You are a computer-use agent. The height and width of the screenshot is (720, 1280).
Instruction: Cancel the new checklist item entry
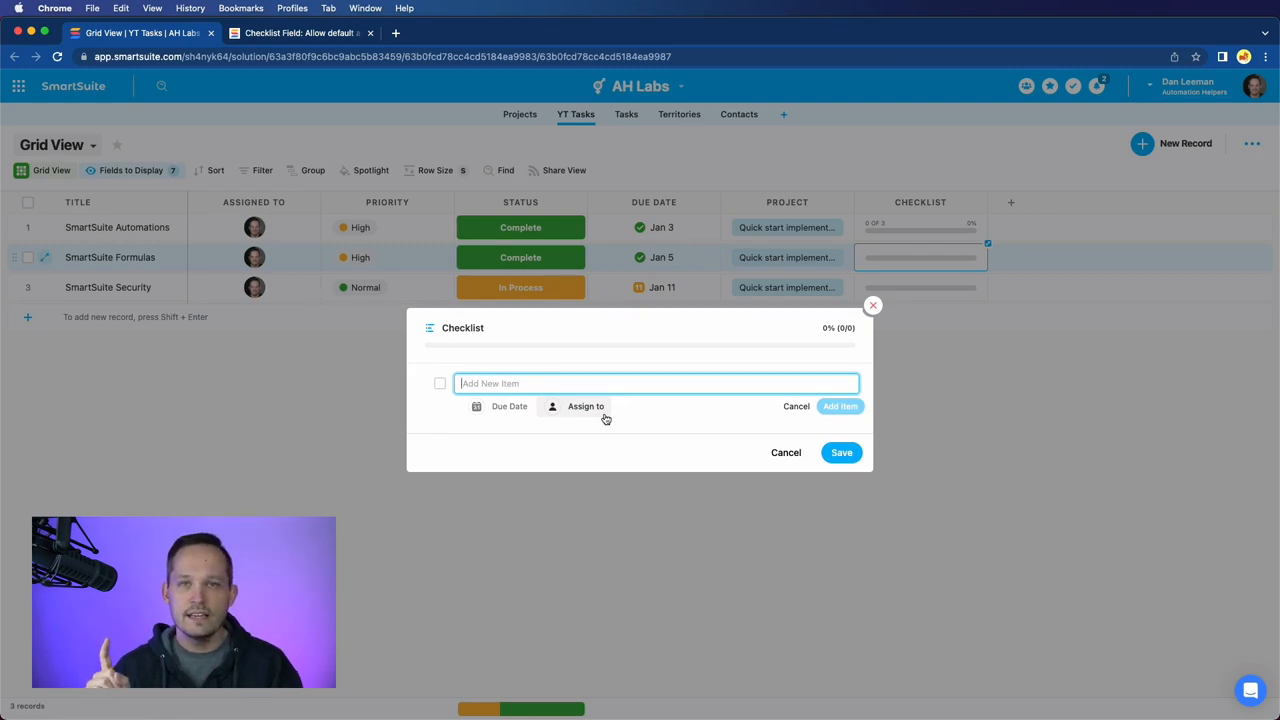click(x=796, y=407)
